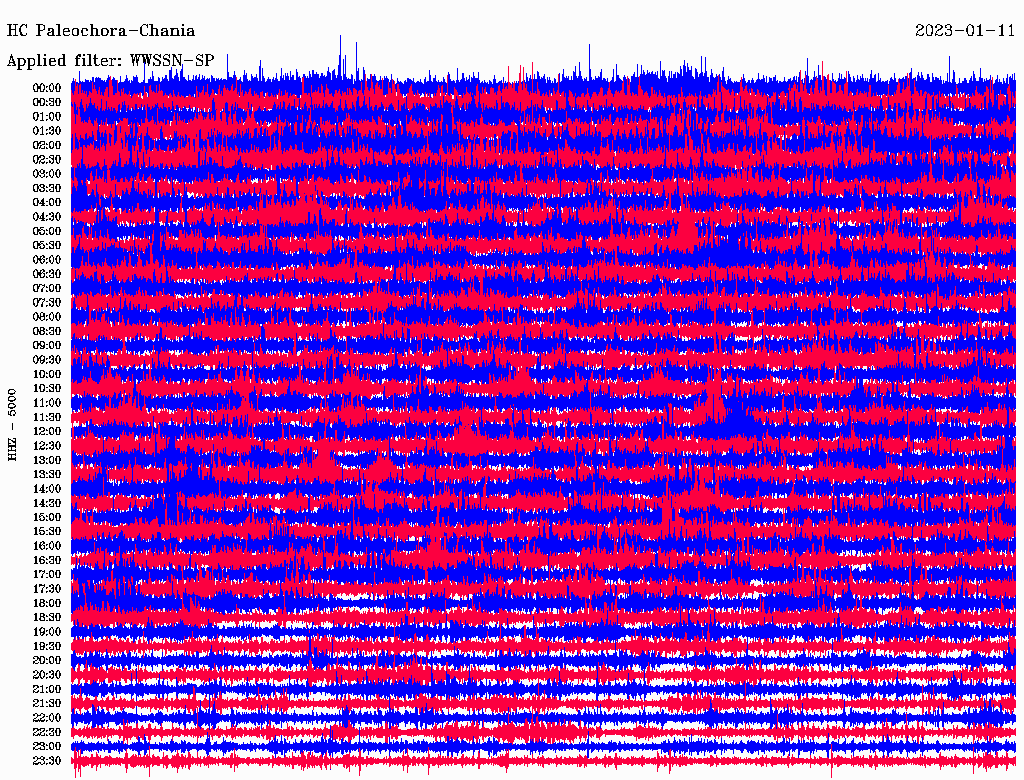Image resolution: width=1024 pixels, height=780 pixels.
Task: Select the 03:00 time label
Action: click(47, 174)
